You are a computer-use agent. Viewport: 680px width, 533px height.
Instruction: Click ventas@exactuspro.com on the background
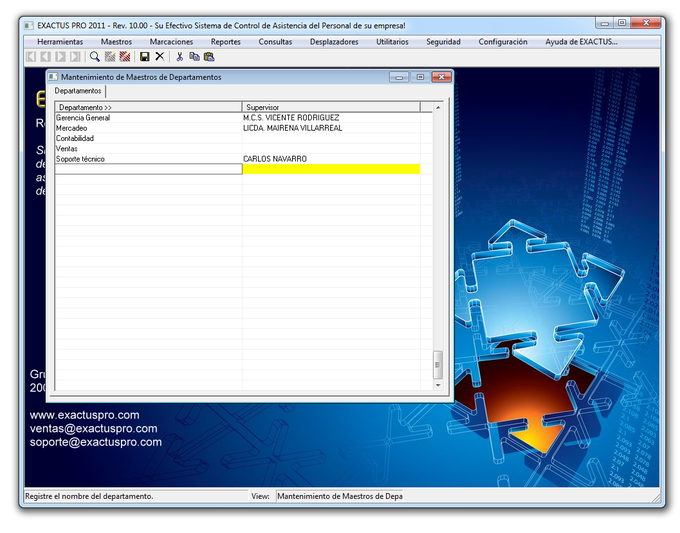click(x=94, y=428)
